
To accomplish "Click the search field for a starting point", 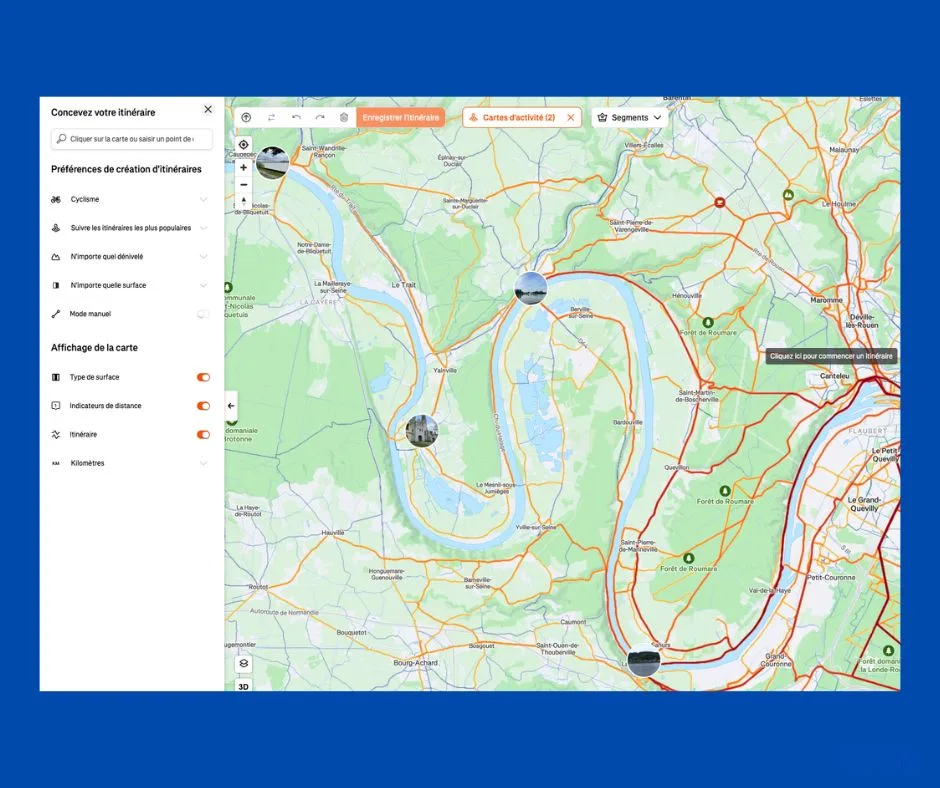I will [130, 139].
